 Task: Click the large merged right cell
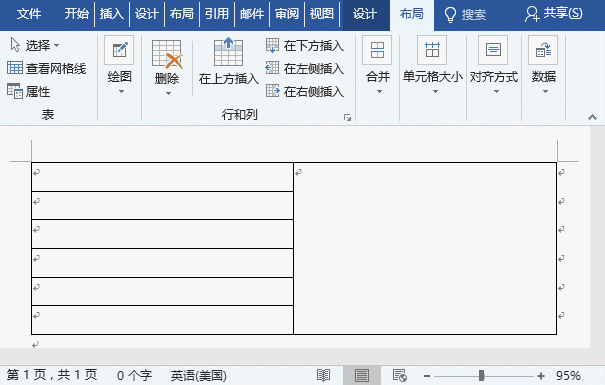click(425, 248)
